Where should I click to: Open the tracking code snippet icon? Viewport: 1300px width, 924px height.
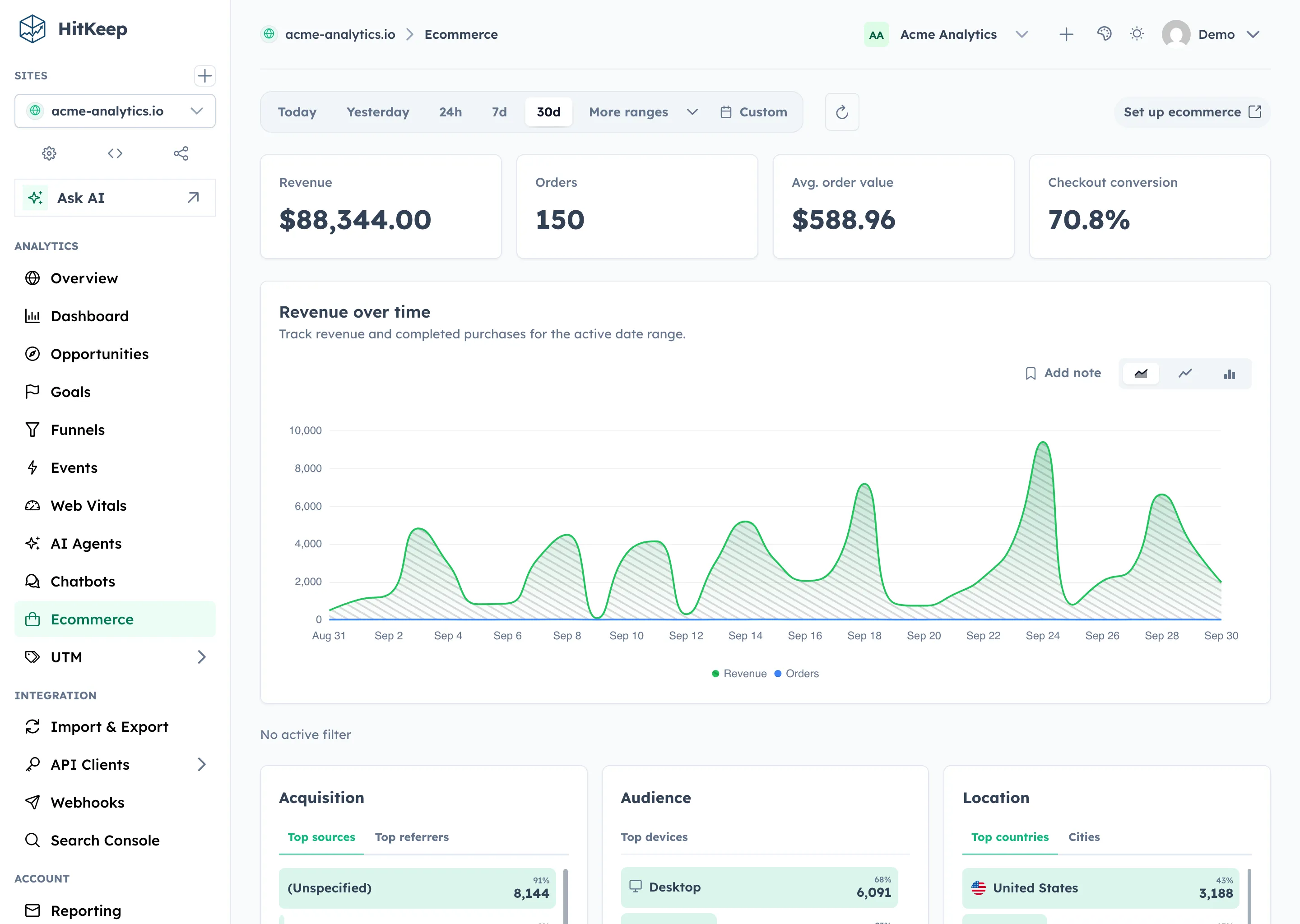(x=115, y=153)
